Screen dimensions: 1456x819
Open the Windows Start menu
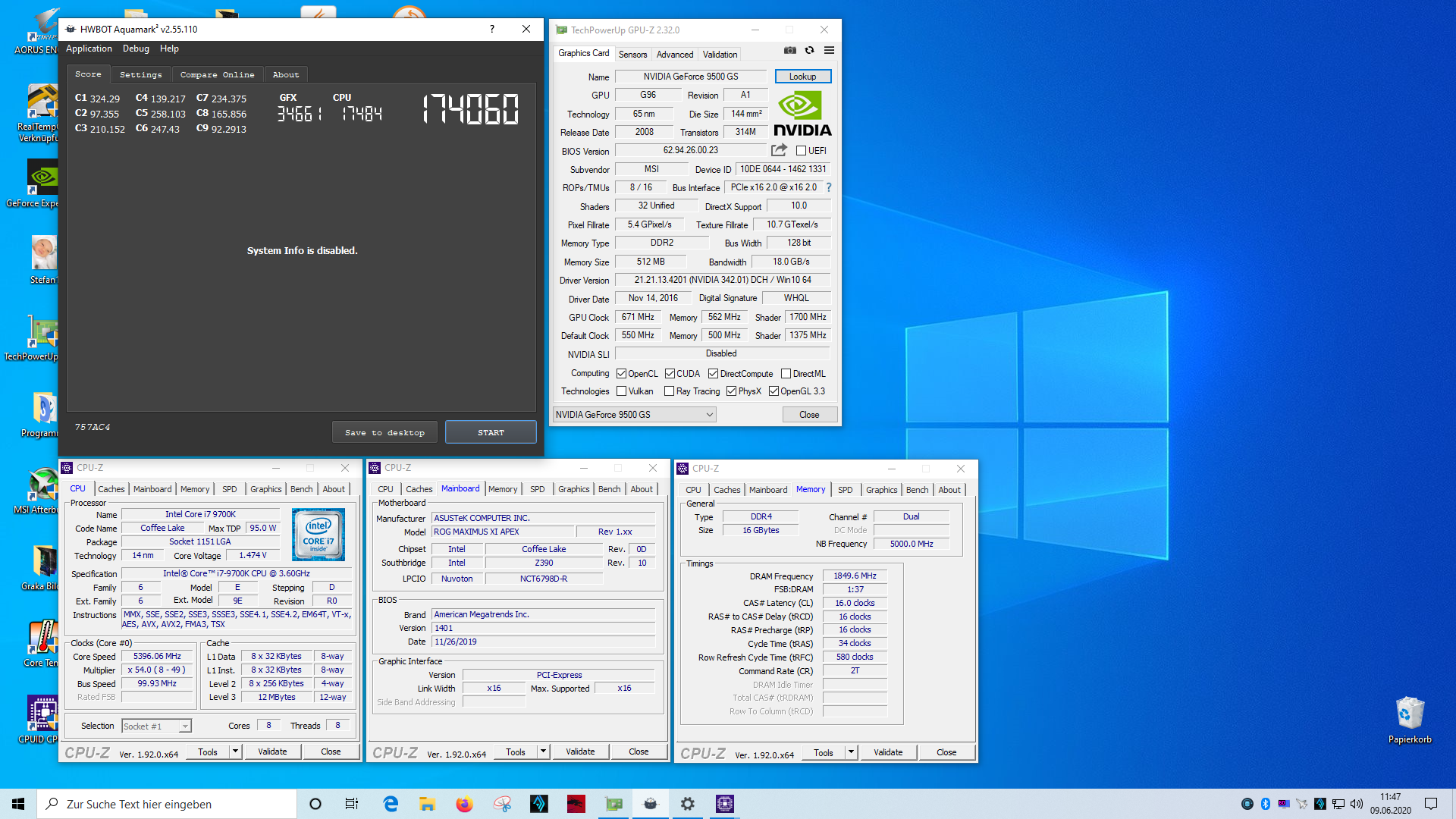18,804
